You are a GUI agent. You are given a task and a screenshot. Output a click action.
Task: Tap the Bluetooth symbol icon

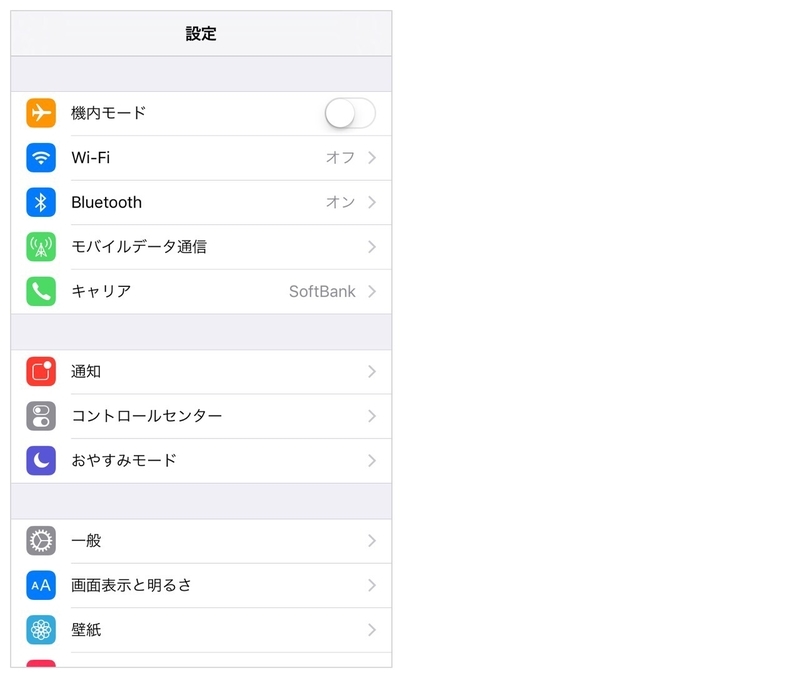tap(41, 202)
